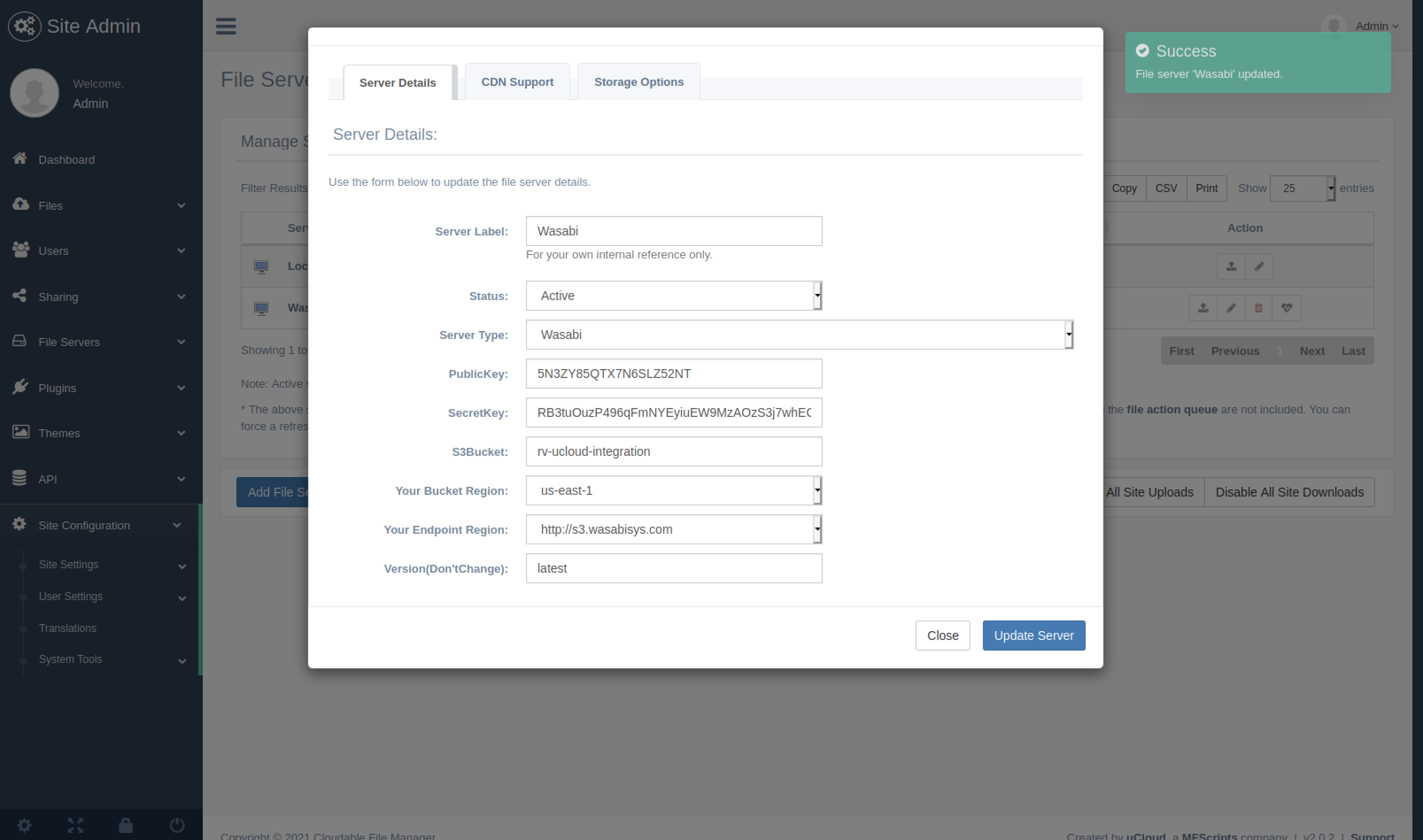Click the Copy export button
Screen dimensions: 1423x840
click(1124, 188)
